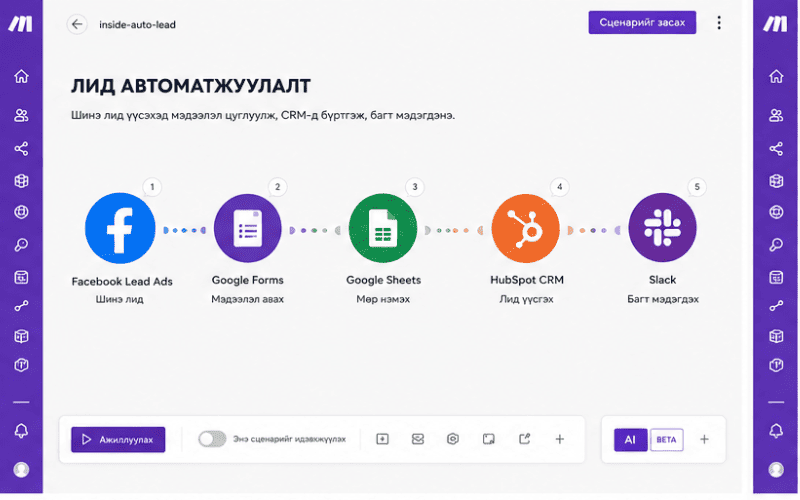Open the Make logo in the left sidebar
Image resolution: width=800 pixels, height=500 pixels.
coord(20,23)
